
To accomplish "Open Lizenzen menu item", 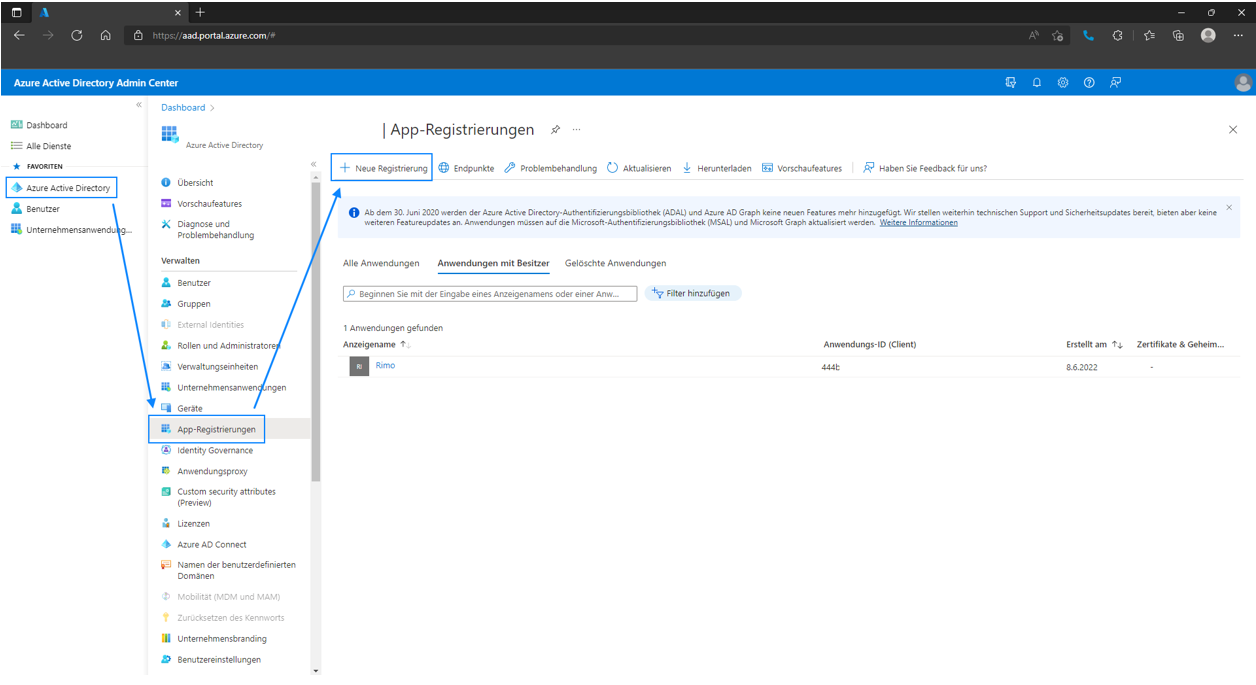I will (185, 524).
